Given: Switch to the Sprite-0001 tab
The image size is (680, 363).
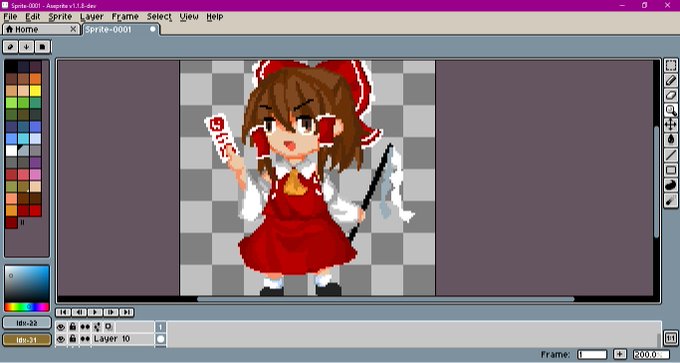Looking at the screenshot, I should pos(121,29).
